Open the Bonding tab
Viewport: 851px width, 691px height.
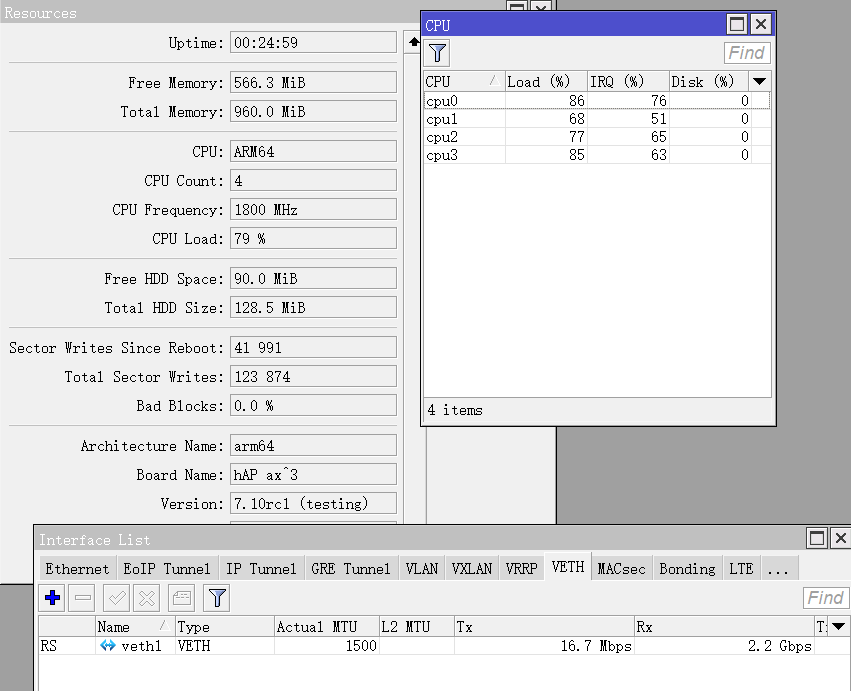coord(687,568)
